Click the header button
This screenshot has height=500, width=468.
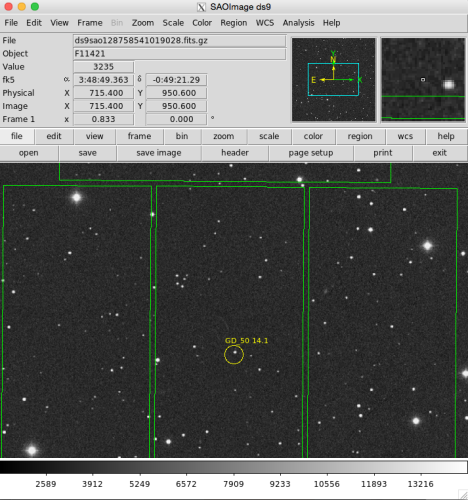pyautogui.click(x=235, y=153)
